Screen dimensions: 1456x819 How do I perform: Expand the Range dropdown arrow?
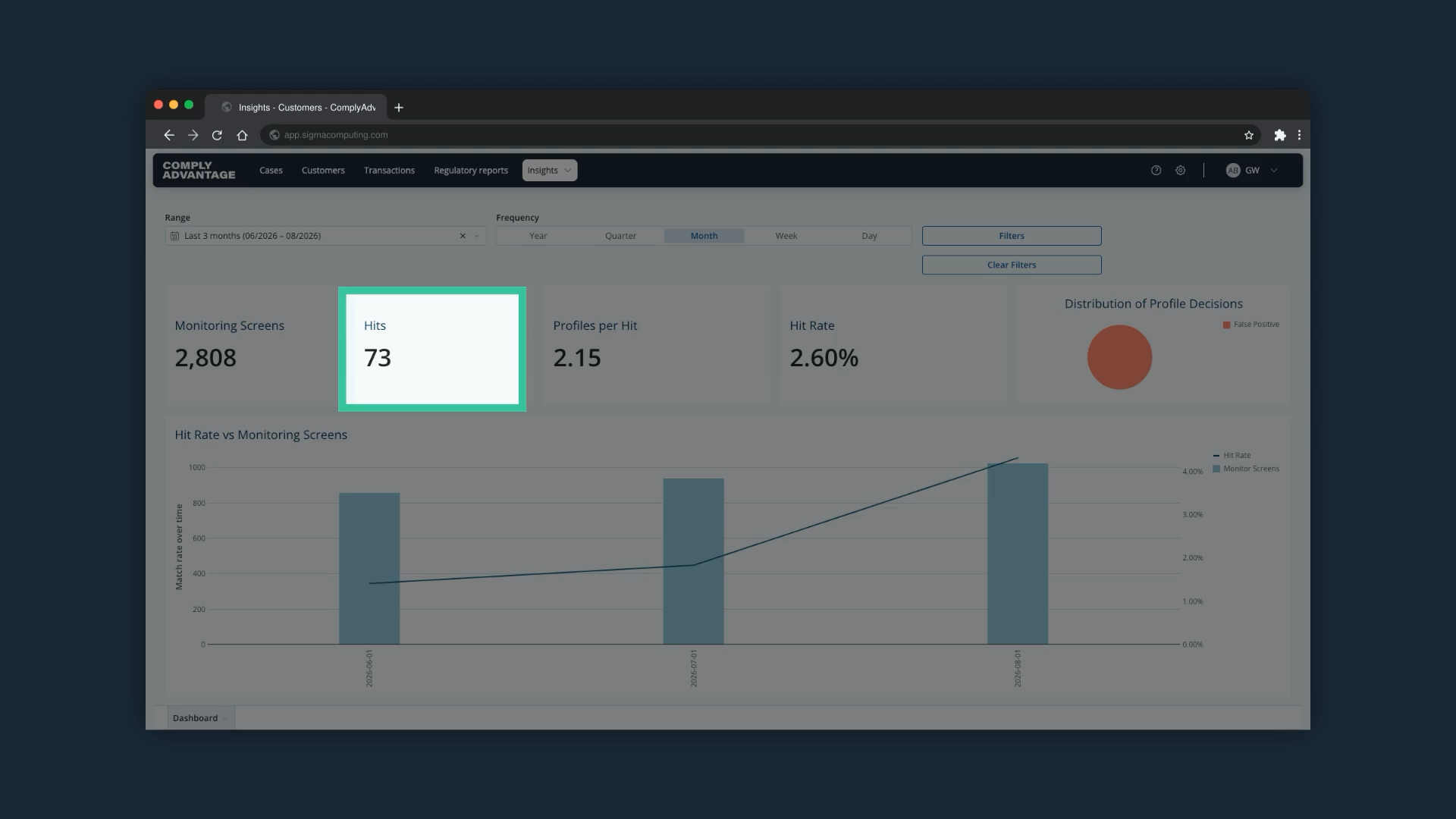(x=477, y=236)
